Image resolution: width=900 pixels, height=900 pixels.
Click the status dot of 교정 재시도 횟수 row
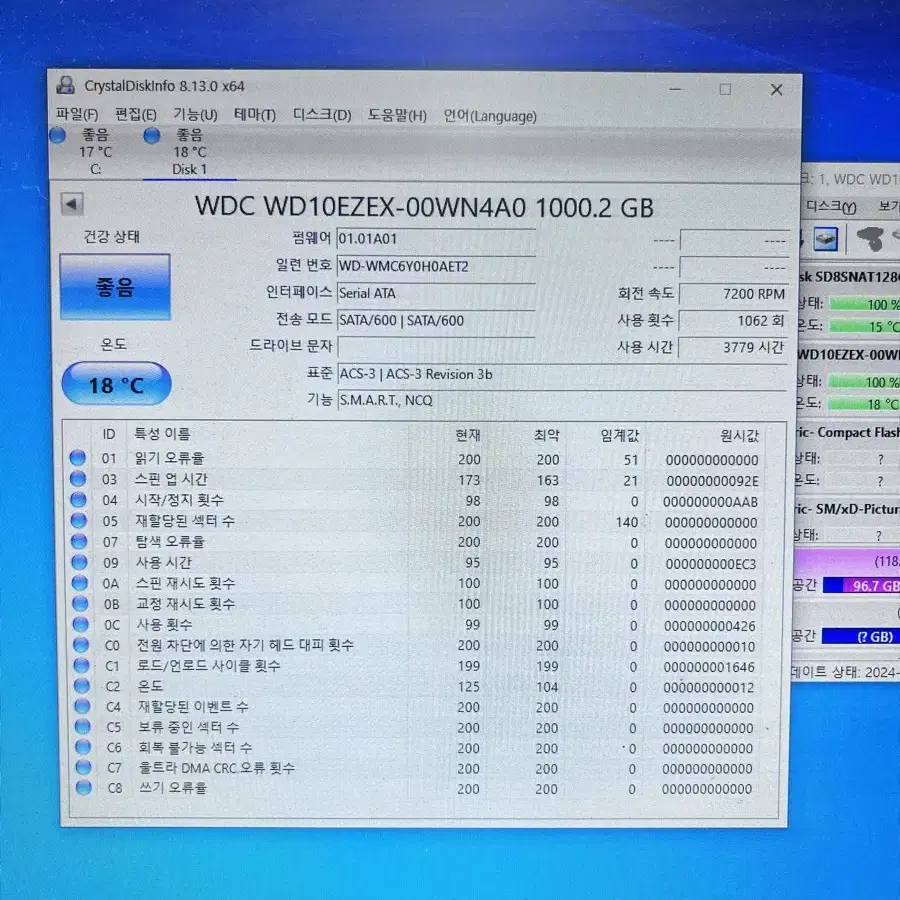pyautogui.click(x=80, y=603)
